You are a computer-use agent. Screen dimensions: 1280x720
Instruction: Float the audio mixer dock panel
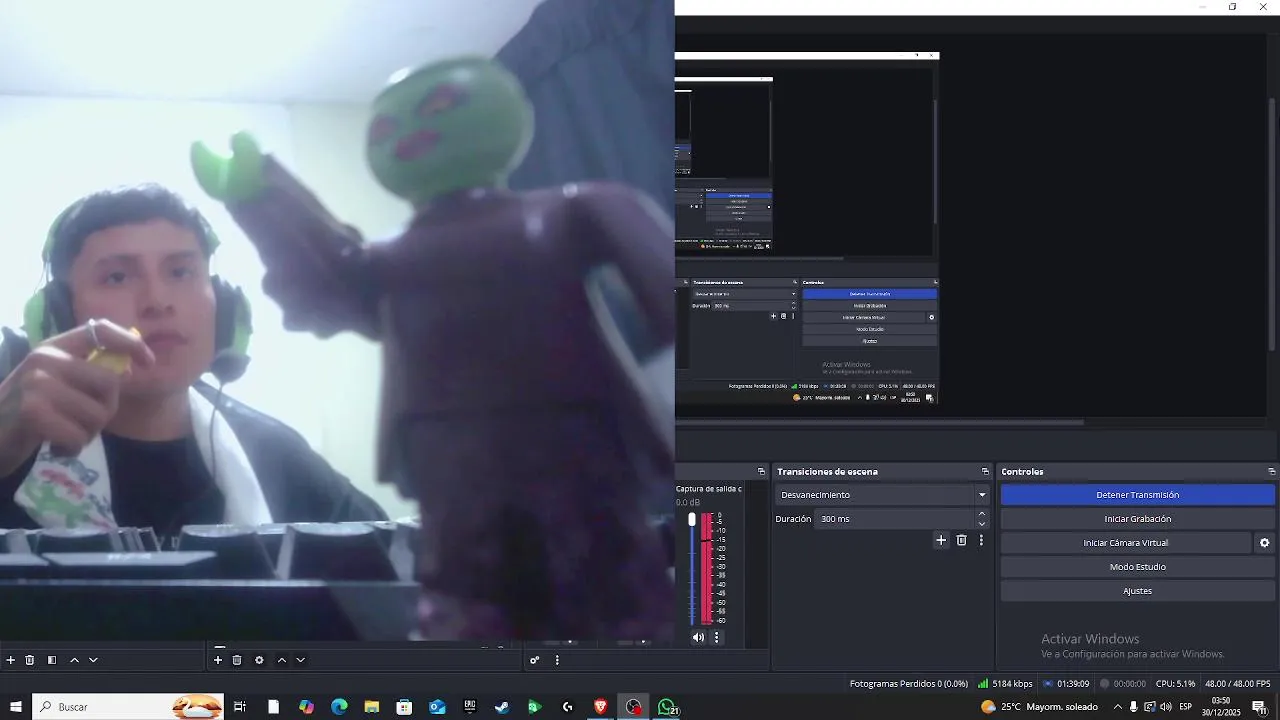(761, 472)
